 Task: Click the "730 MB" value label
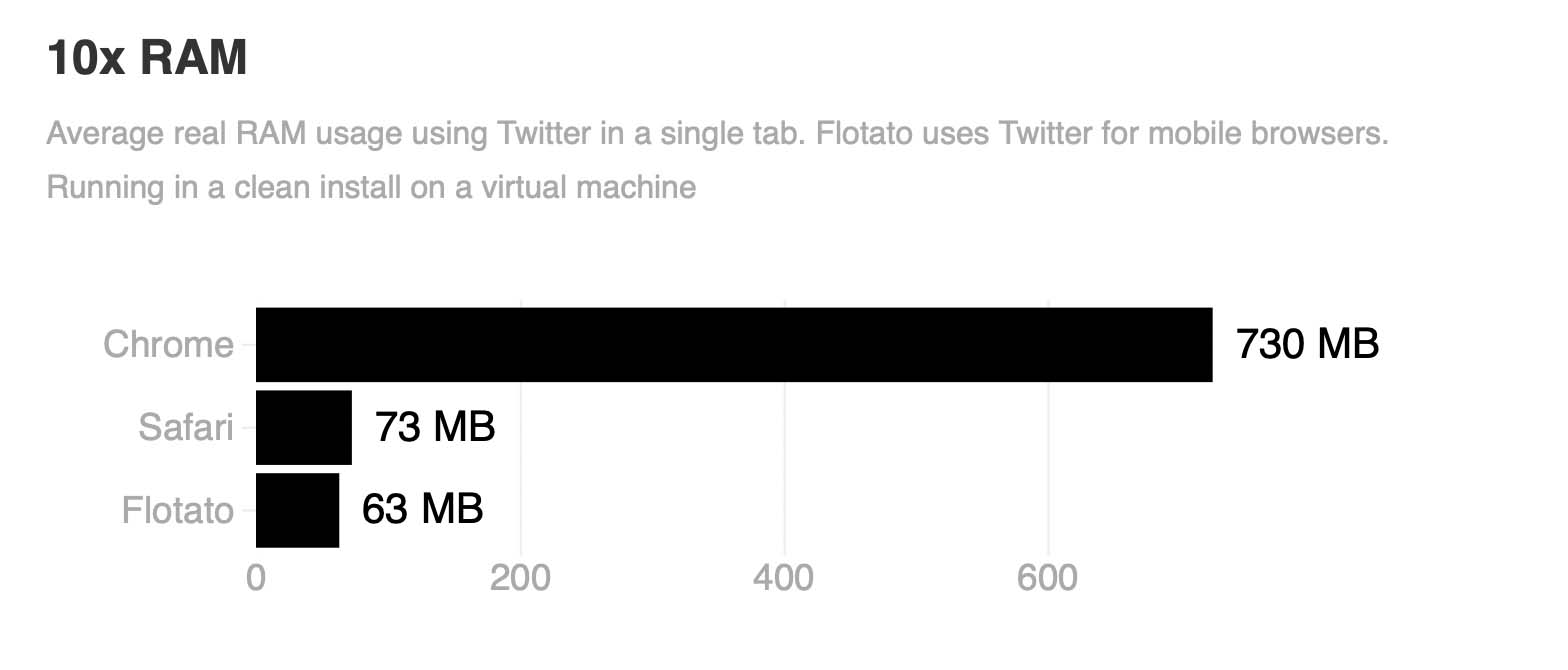(1307, 345)
